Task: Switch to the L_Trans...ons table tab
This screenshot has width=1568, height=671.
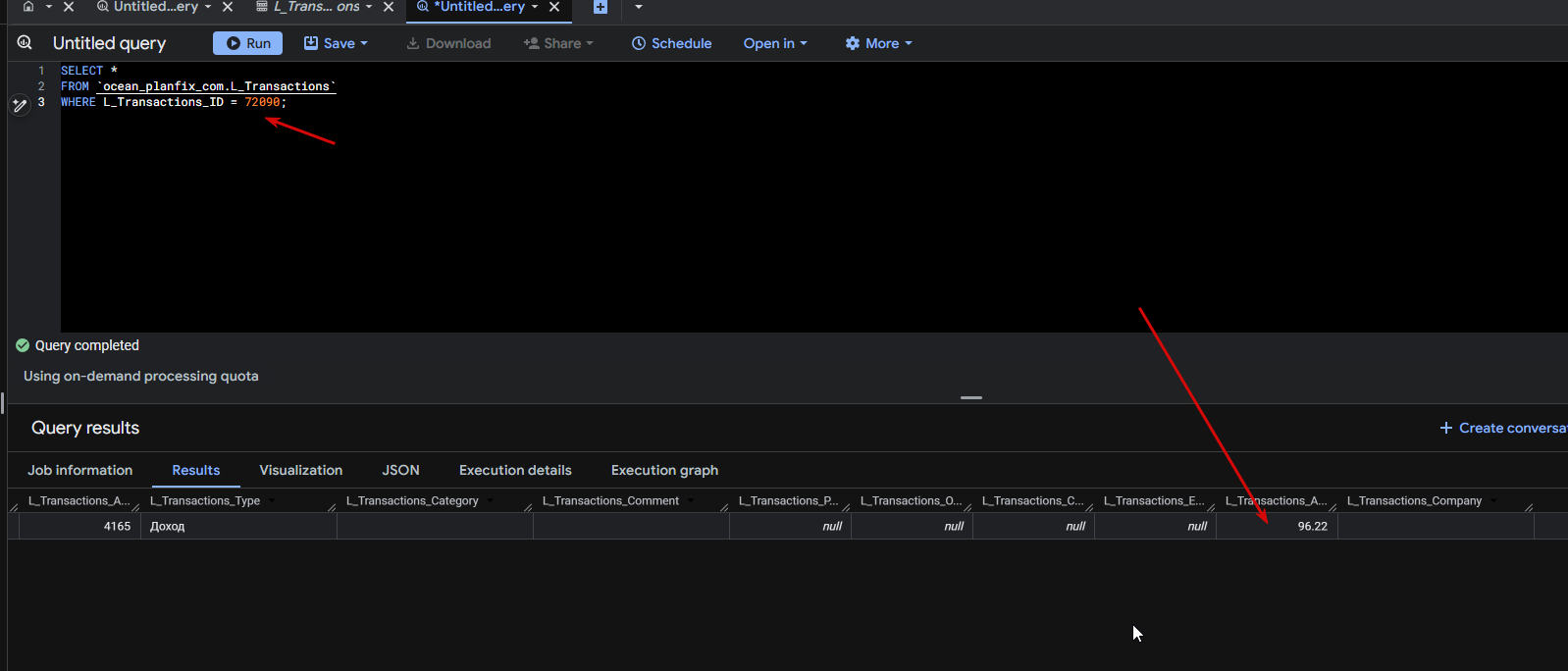Action: 316,7
